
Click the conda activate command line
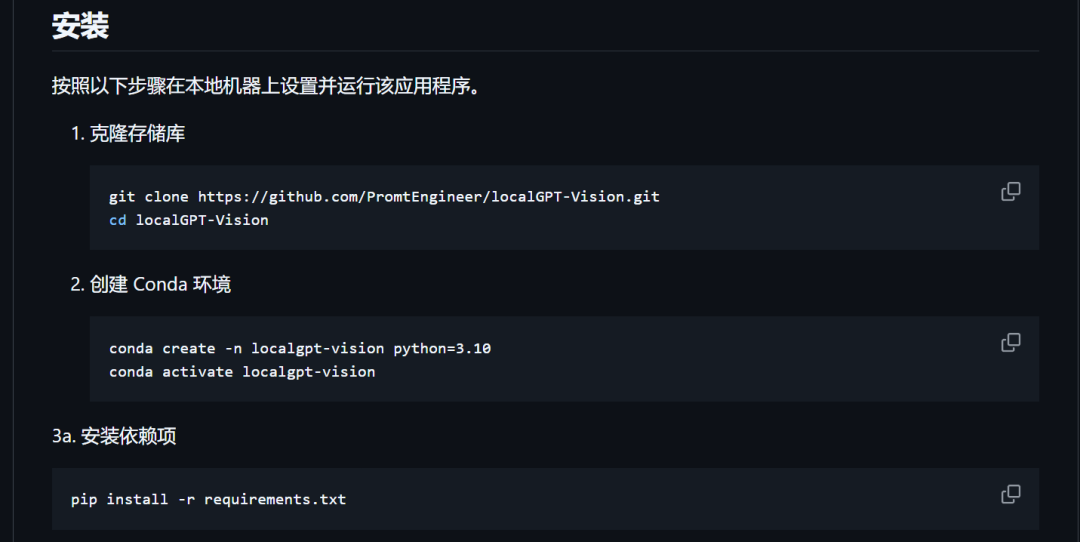(x=242, y=372)
